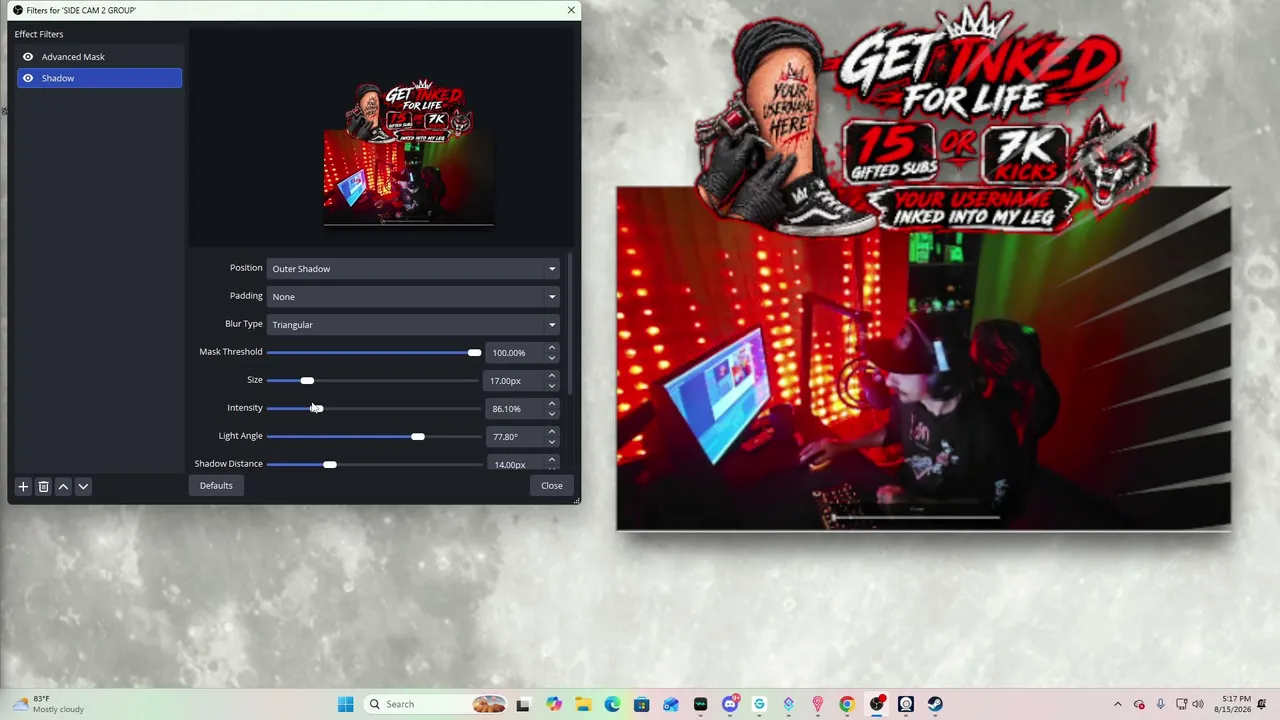Click the Close button in the Filters dialog

[552, 486]
